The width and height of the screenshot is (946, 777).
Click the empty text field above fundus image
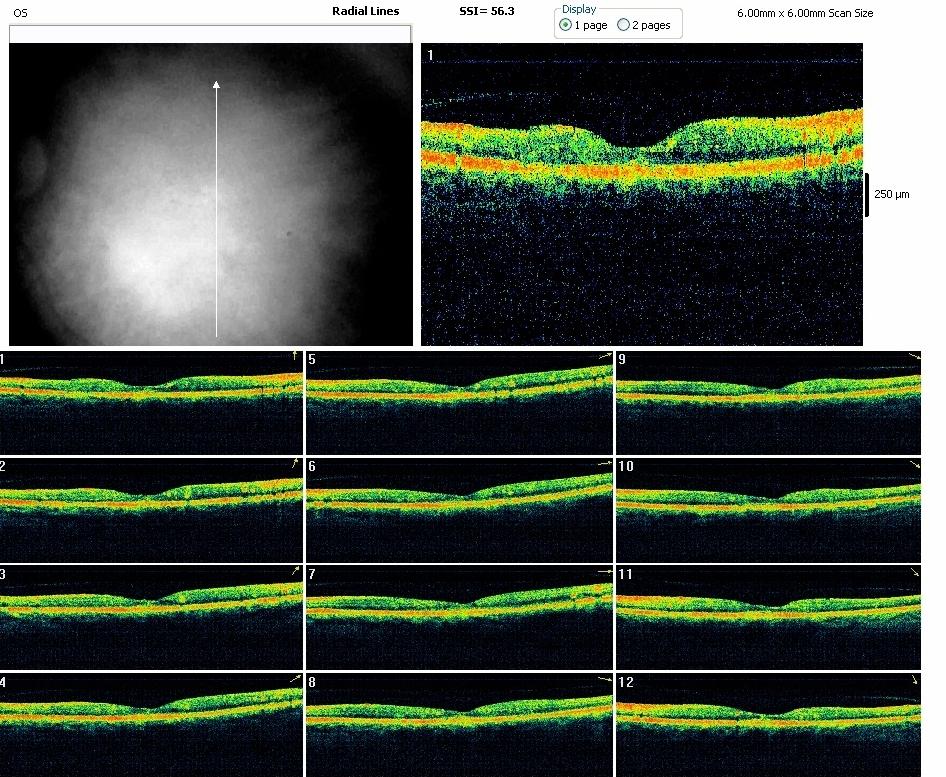[x=210, y=34]
